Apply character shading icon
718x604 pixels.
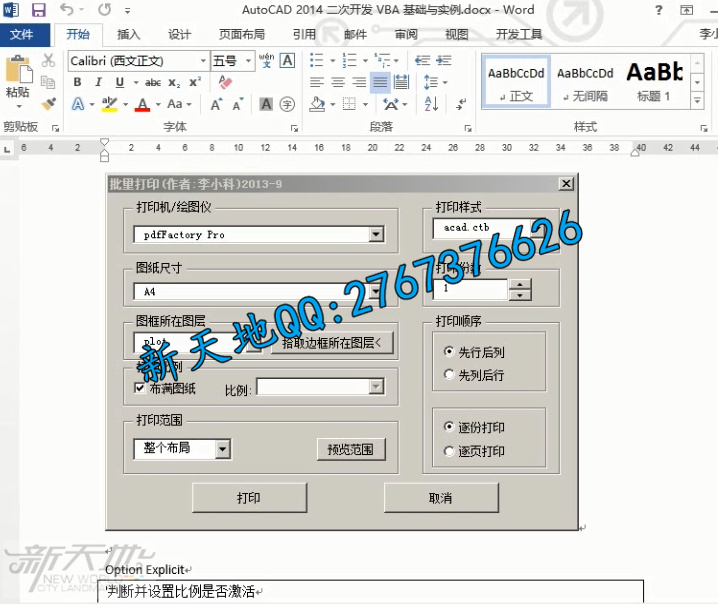point(266,104)
